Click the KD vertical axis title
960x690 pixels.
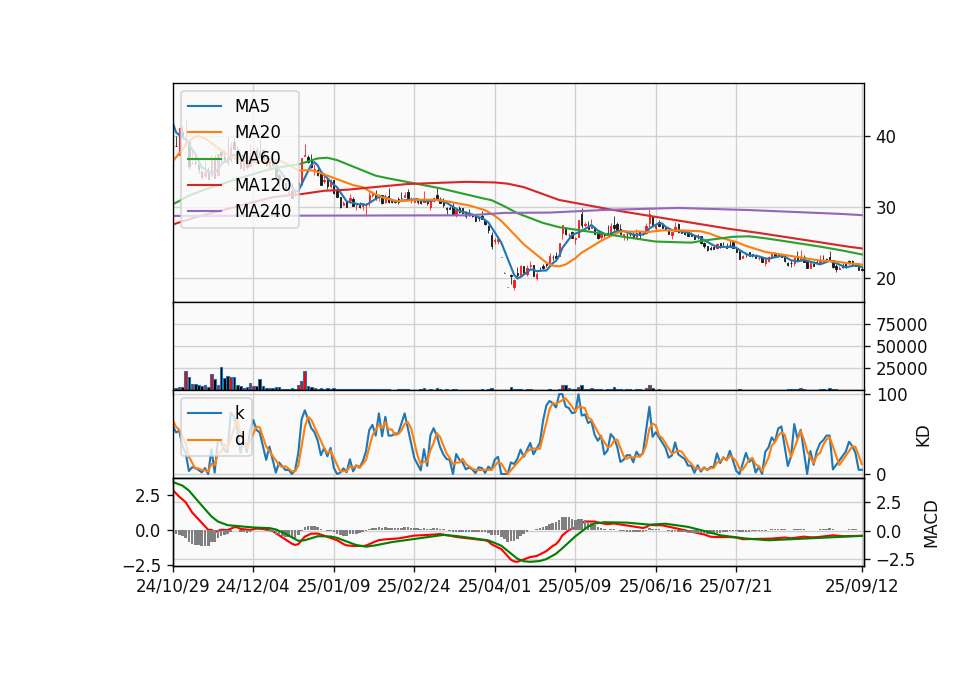tap(923, 436)
